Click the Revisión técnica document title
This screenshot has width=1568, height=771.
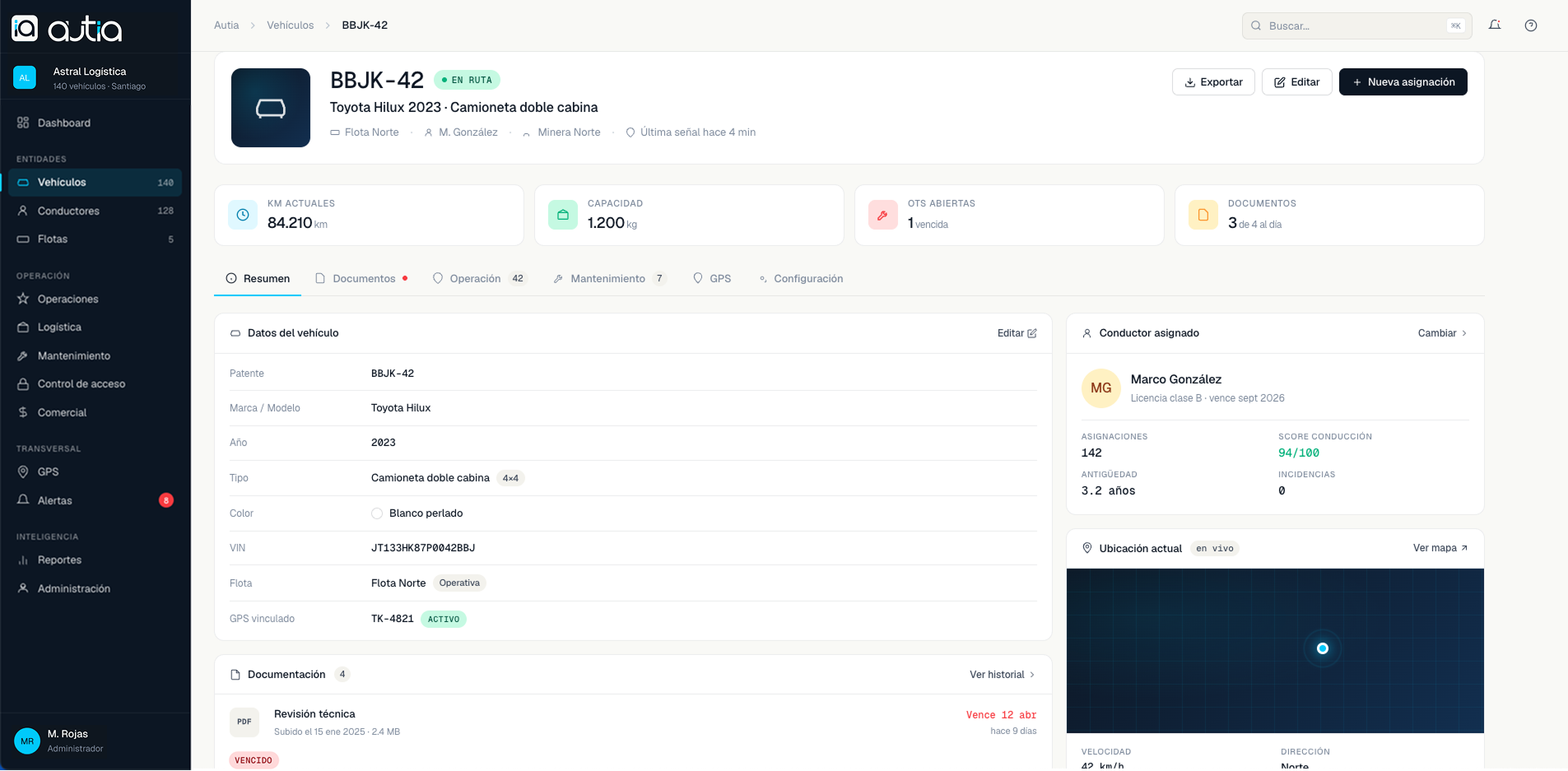click(x=314, y=714)
